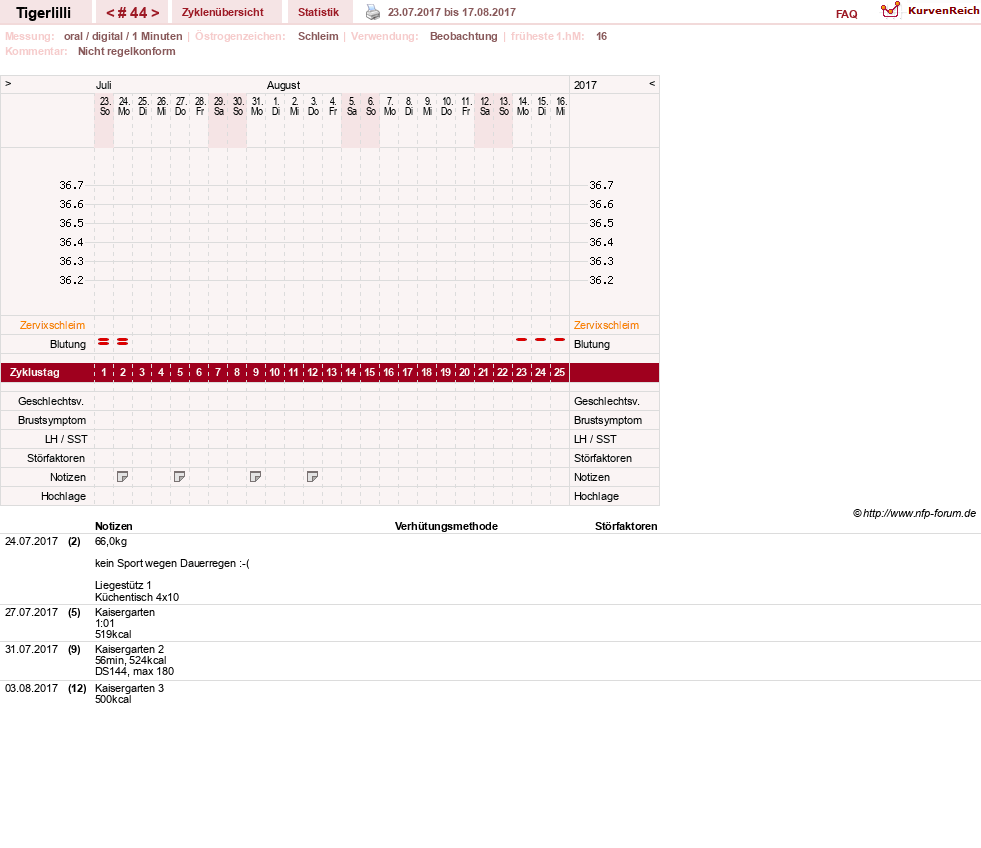Click the früheste 1.hM value 16
981x848 pixels.
(601, 36)
